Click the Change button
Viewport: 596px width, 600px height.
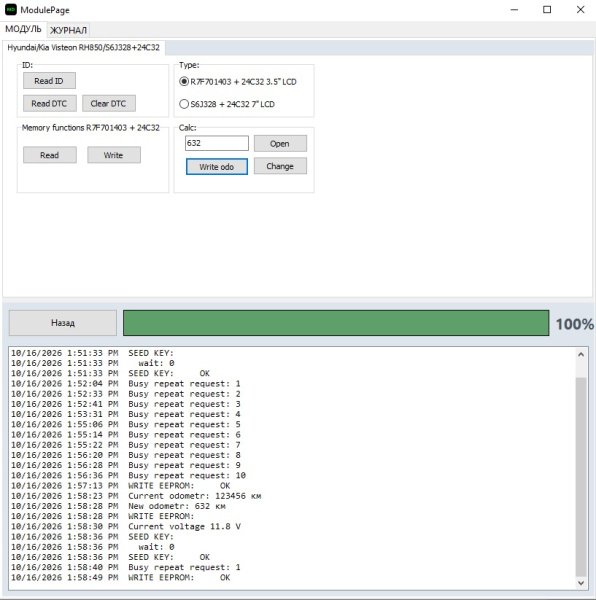280,166
